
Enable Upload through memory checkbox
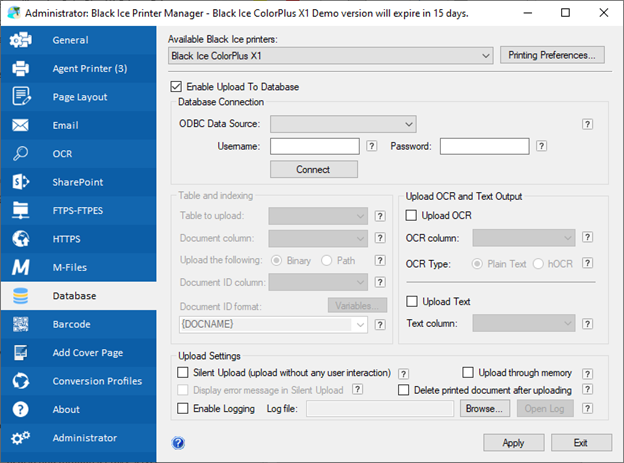pyautogui.click(x=468, y=373)
